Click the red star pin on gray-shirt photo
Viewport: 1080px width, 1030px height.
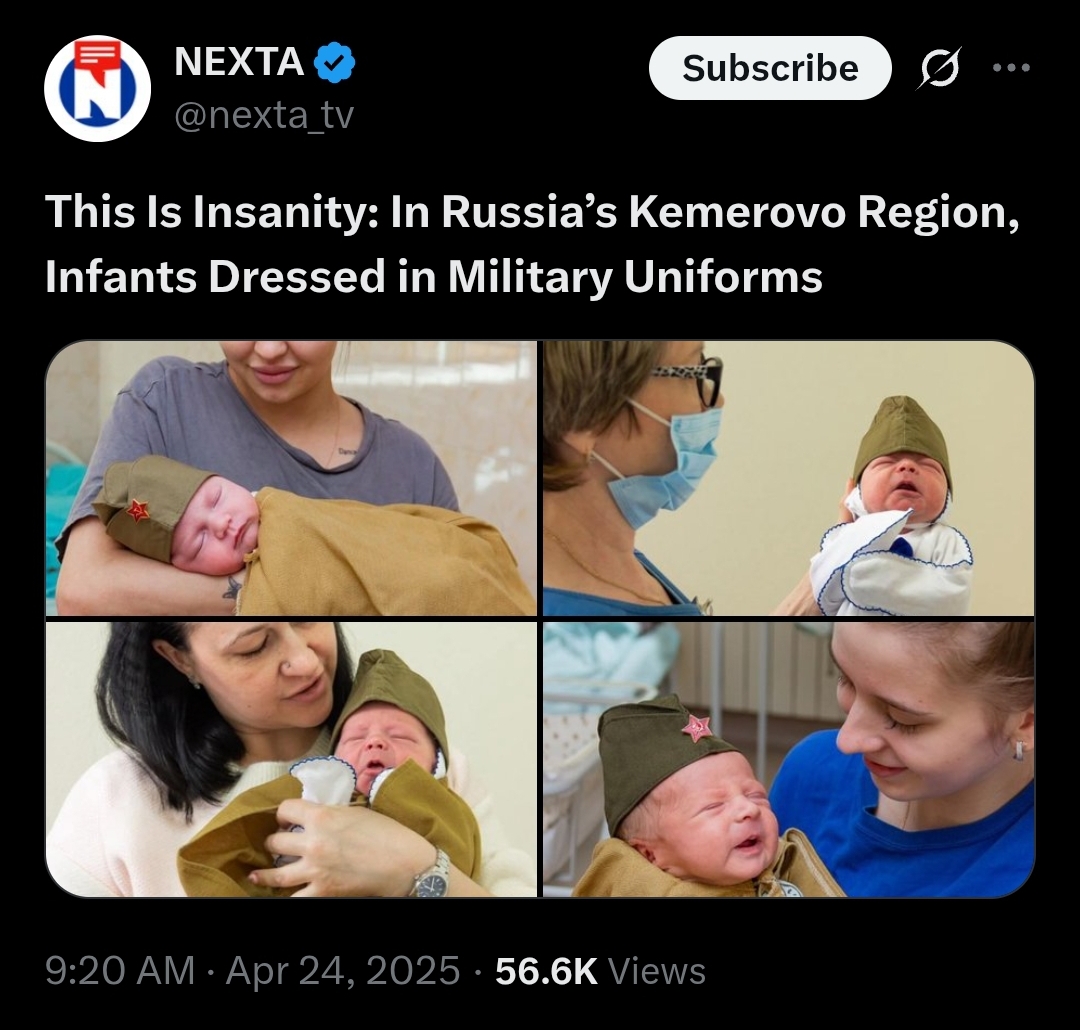(x=138, y=511)
